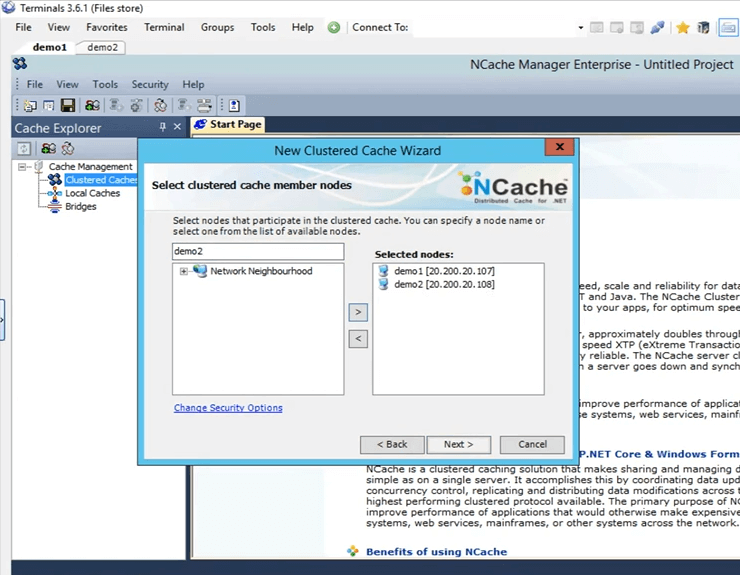
Task: Open NCache Manager Help menu
Action: tap(193, 85)
